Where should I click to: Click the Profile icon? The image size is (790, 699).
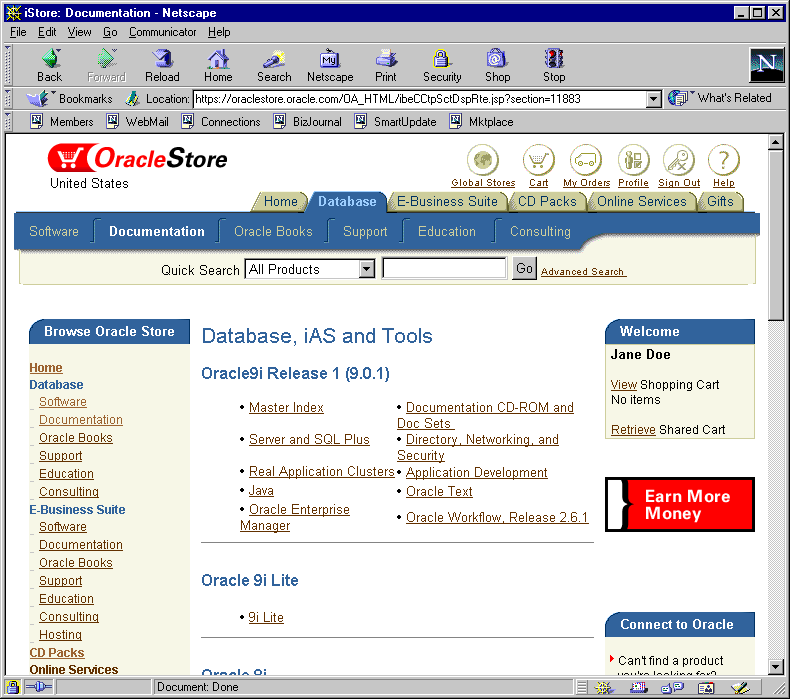633,160
